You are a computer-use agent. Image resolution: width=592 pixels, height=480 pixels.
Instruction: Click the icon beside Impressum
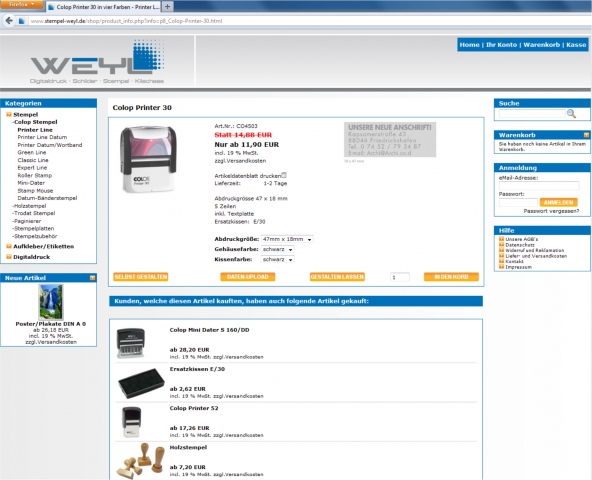501,267
